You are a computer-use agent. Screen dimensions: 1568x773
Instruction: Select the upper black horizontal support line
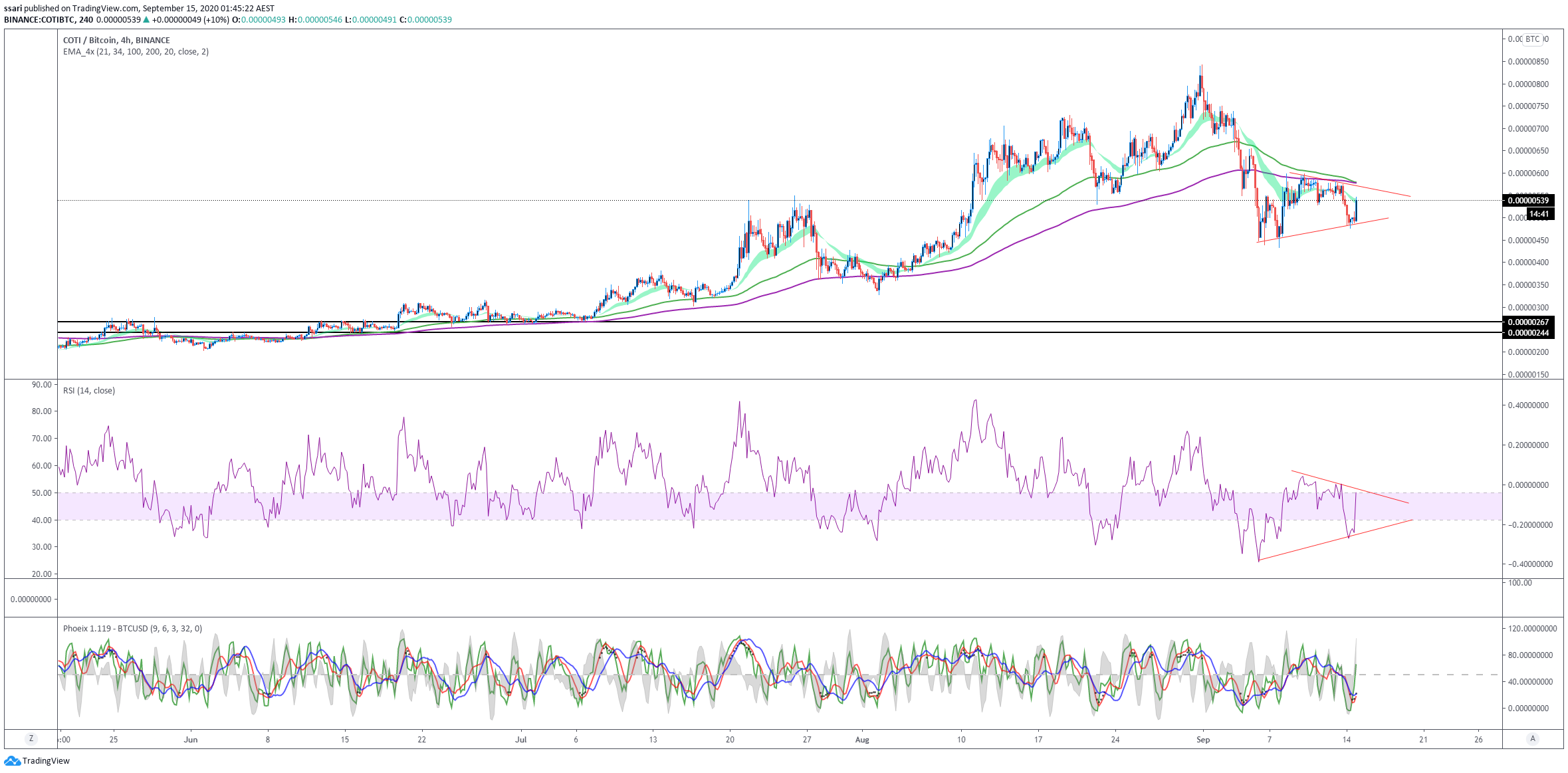780,322
